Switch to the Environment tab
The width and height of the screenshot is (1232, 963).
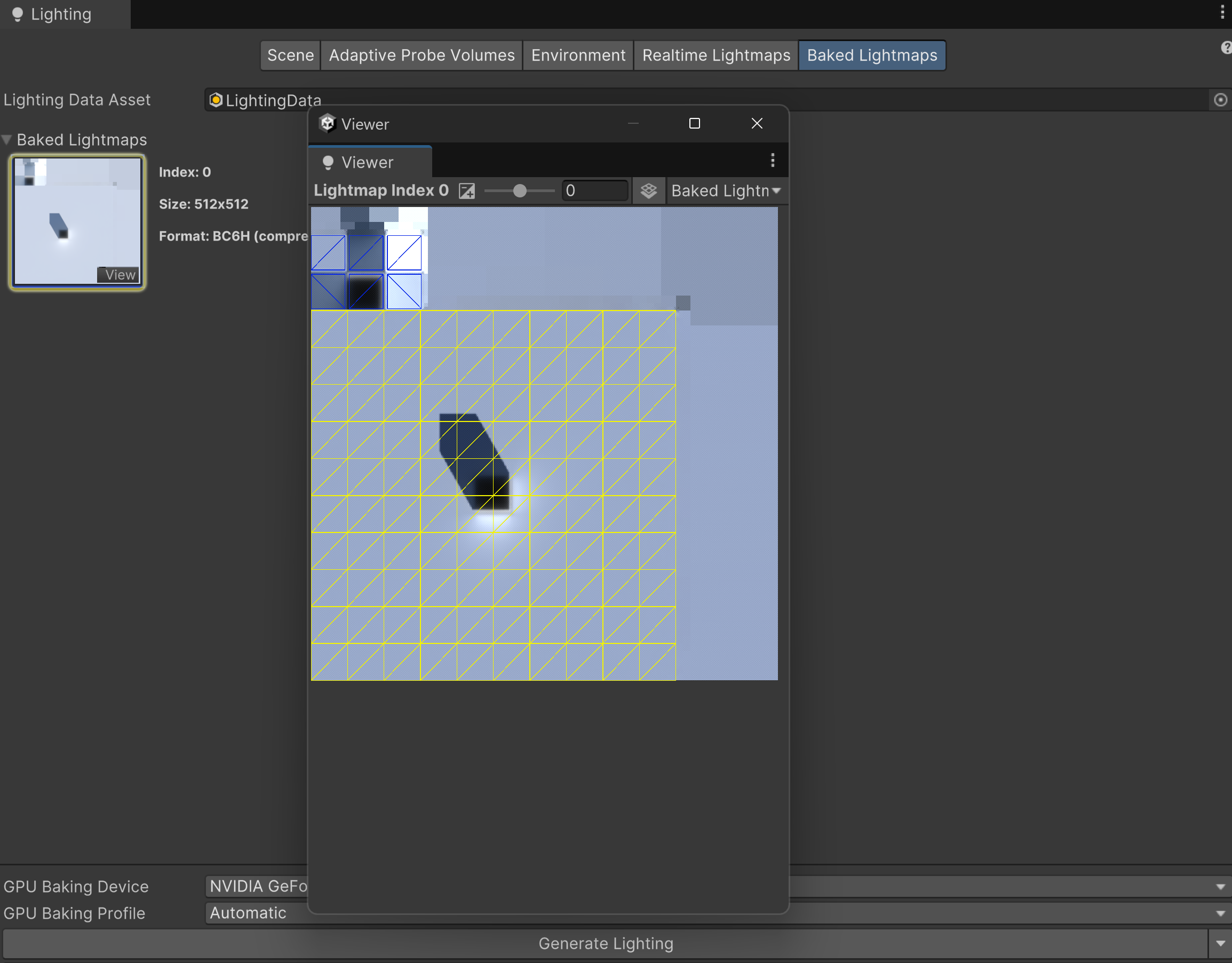tap(578, 55)
